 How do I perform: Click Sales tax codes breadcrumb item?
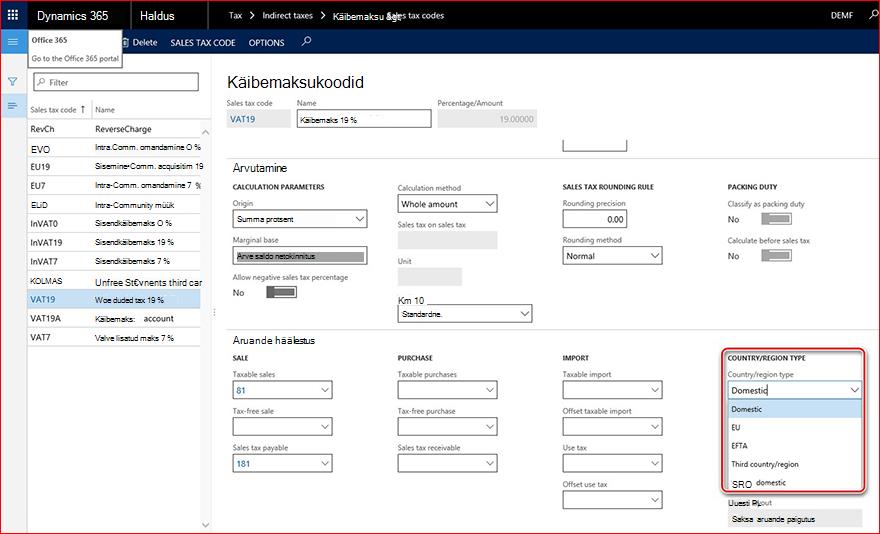[416, 16]
